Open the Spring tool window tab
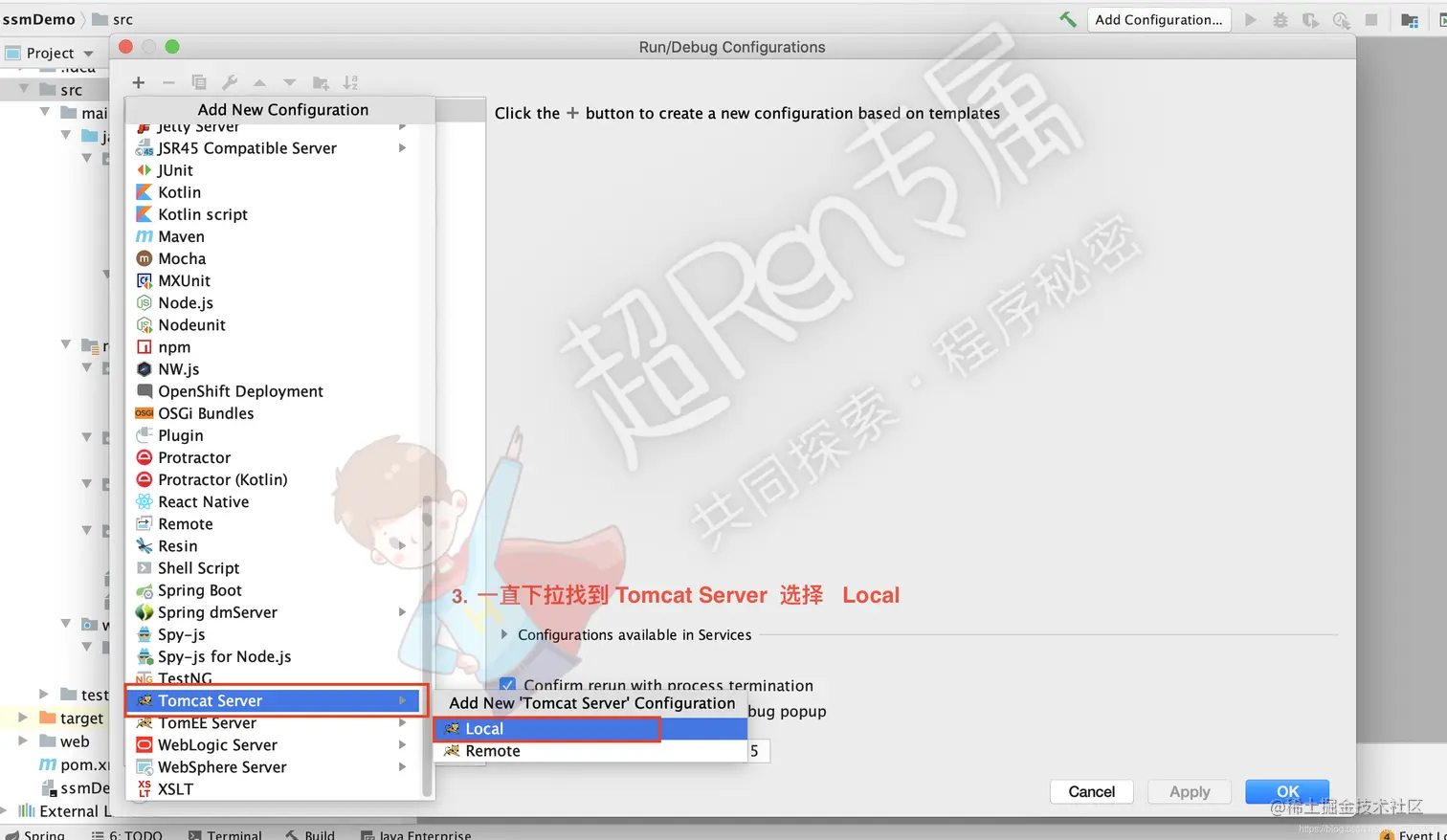 point(35,834)
